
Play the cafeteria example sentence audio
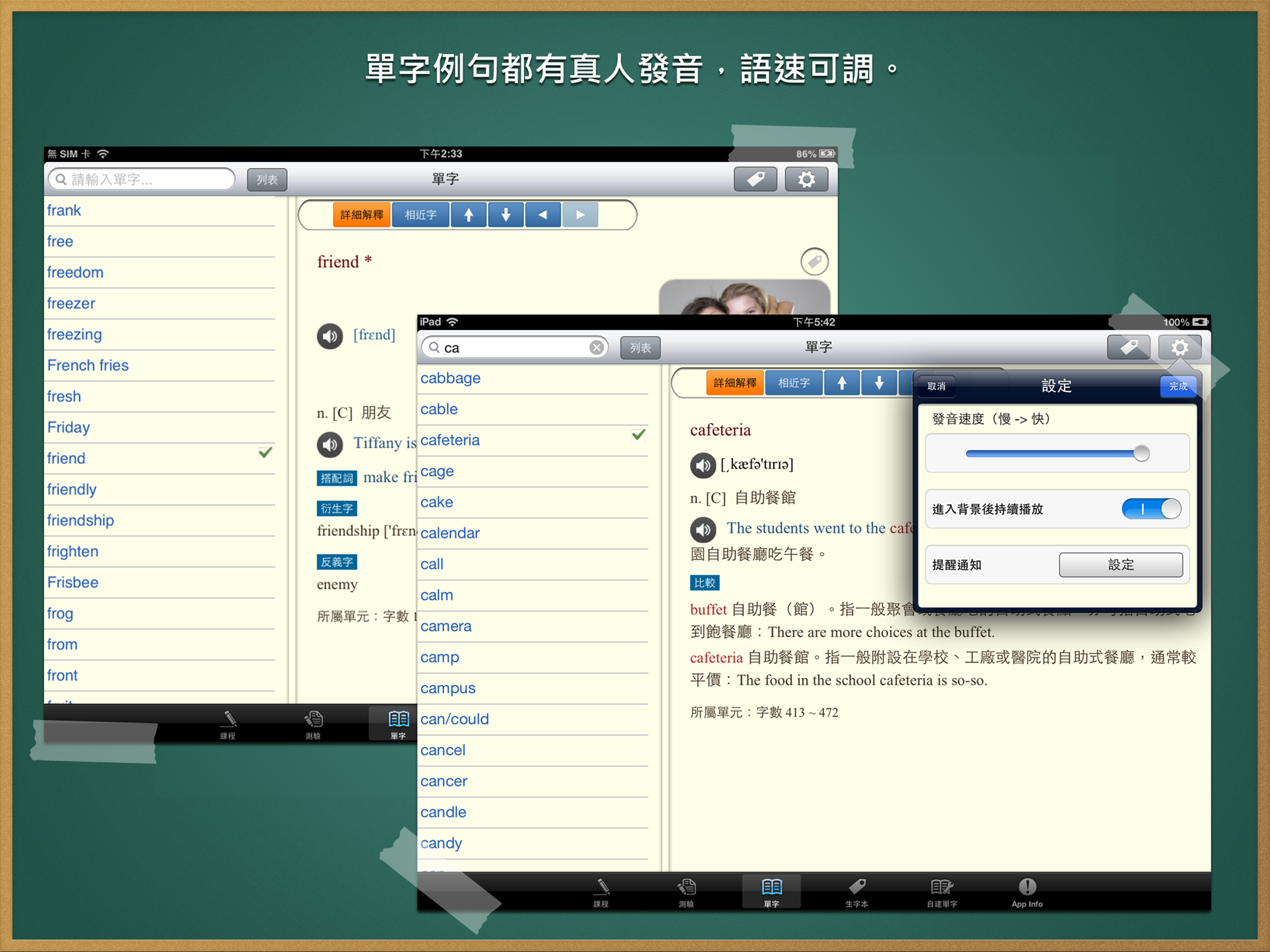703,529
